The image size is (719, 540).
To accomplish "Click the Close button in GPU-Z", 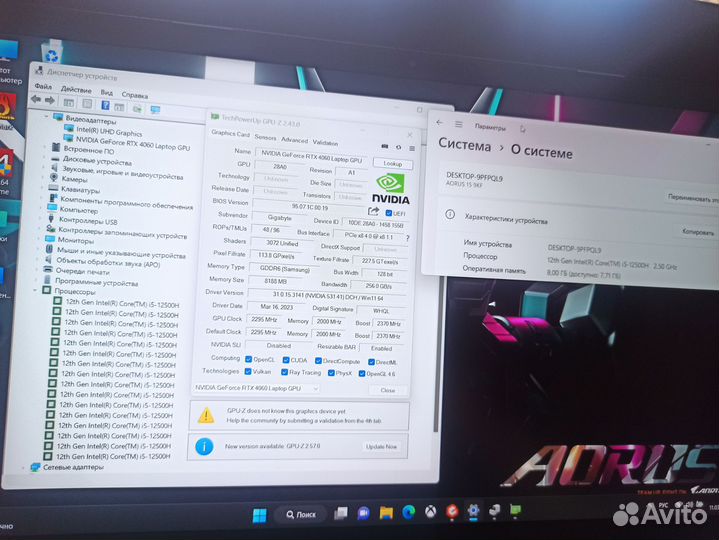I will [387, 390].
